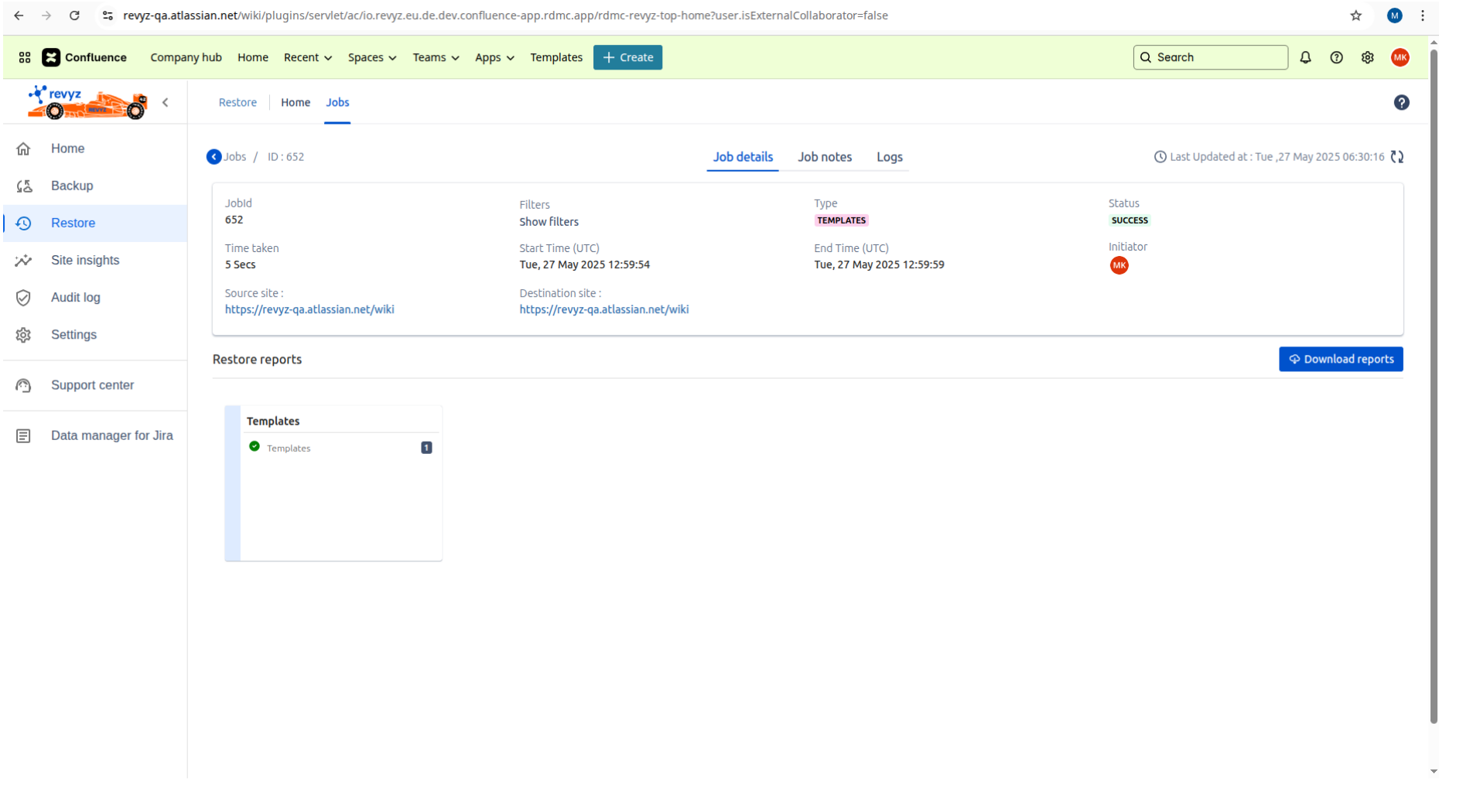Open the notifications bell icon

tap(1305, 58)
